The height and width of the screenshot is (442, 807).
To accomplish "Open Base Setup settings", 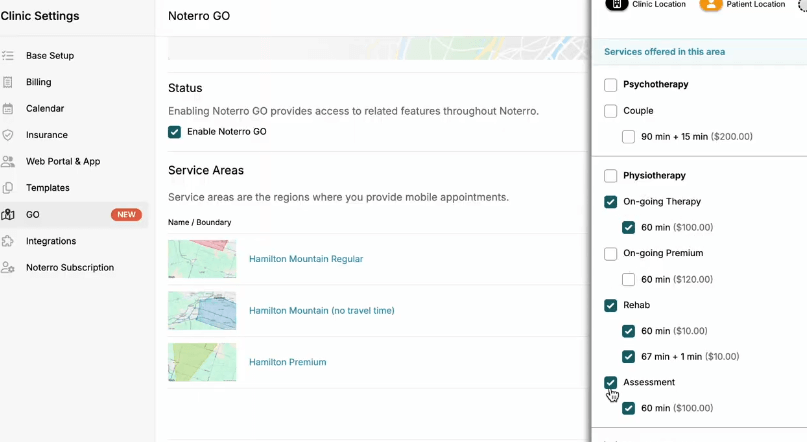I will click(50, 56).
